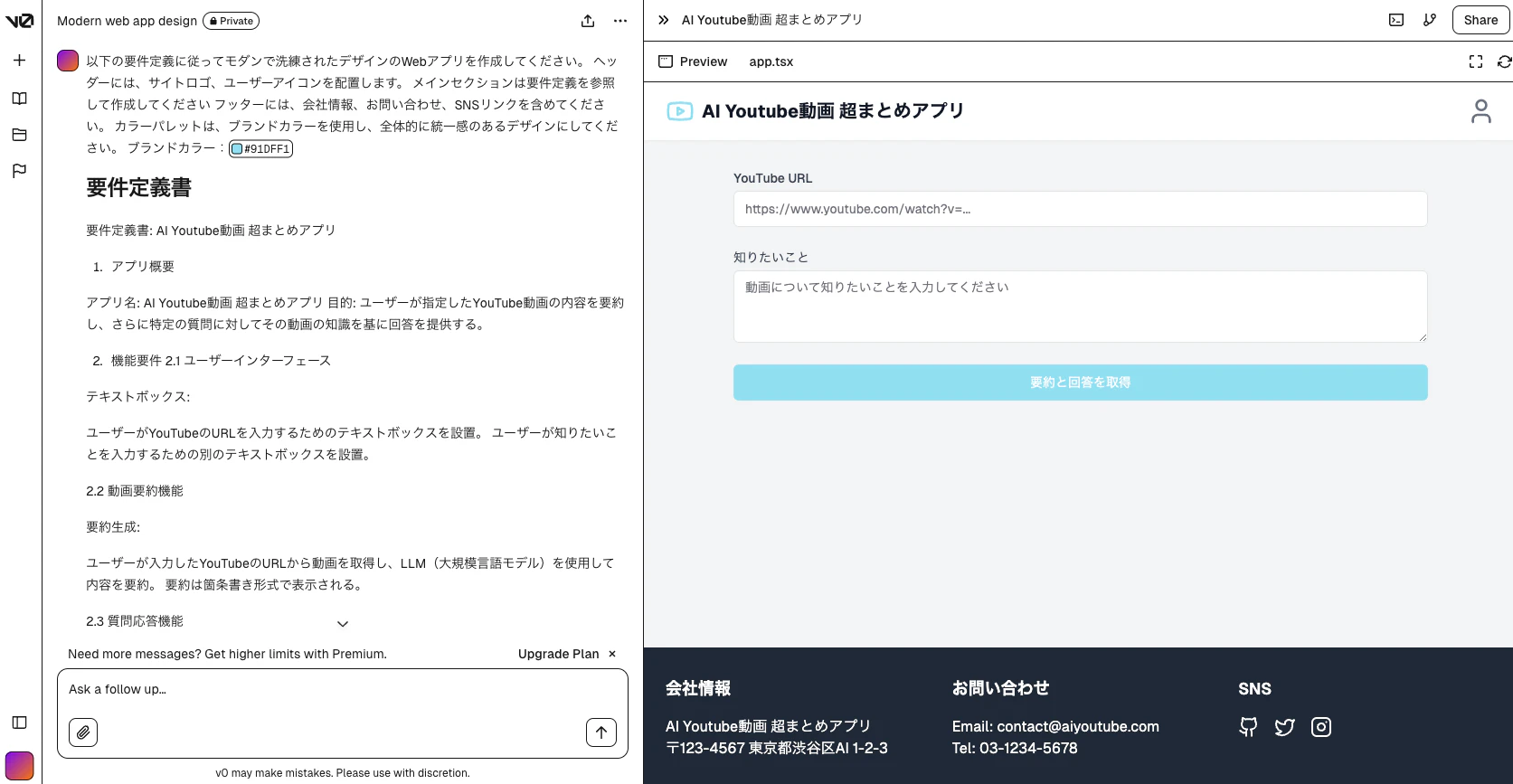
Task: Refresh the preview
Action: [x=1504, y=61]
